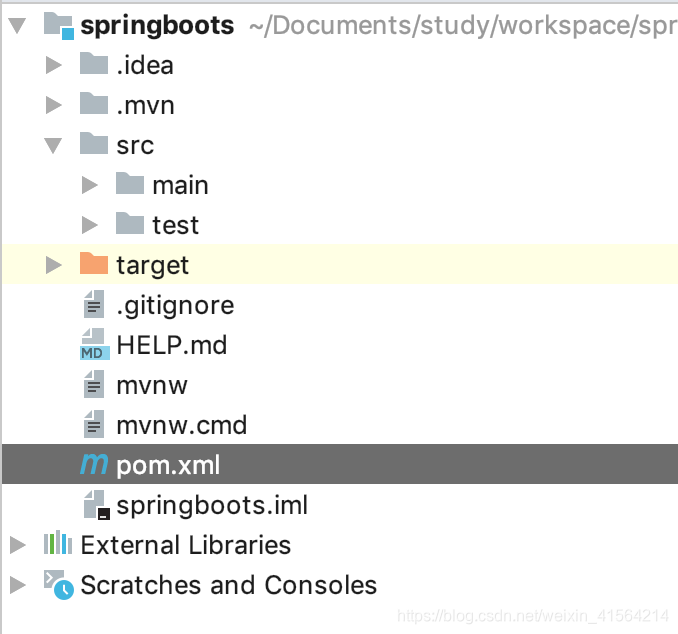The height and width of the screenshot is (634, 678).
Task: Click the Scratches and Consoles clock icon
Action: 59,585
